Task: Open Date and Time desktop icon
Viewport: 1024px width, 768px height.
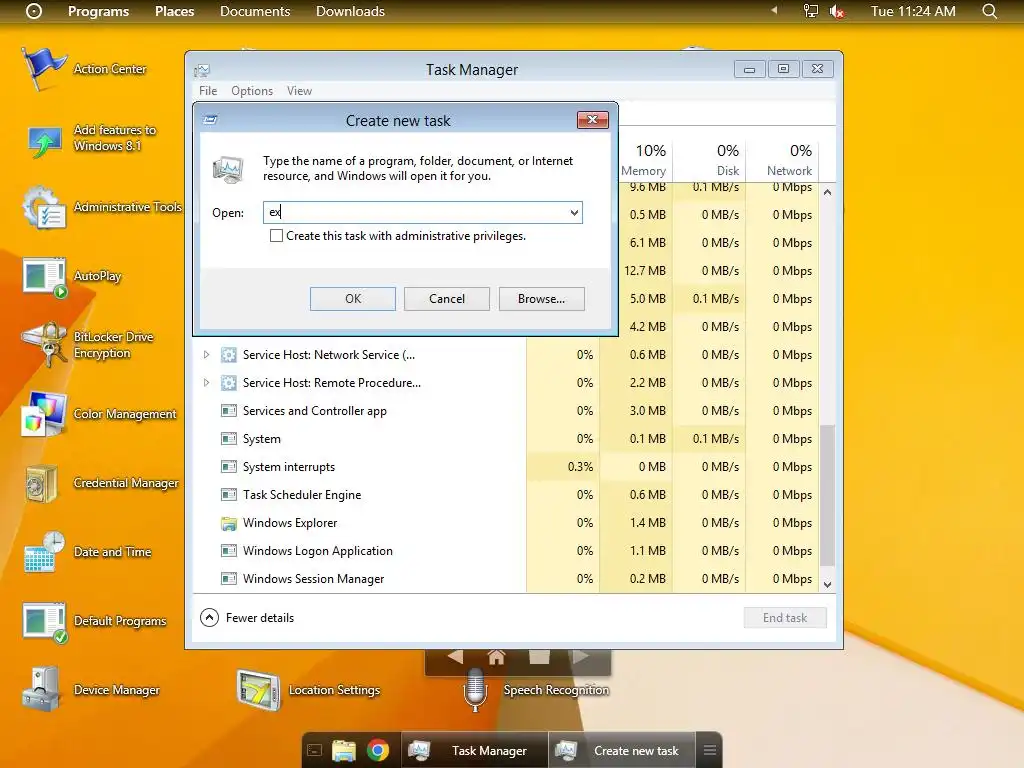Action: click(x=44, y=552)
